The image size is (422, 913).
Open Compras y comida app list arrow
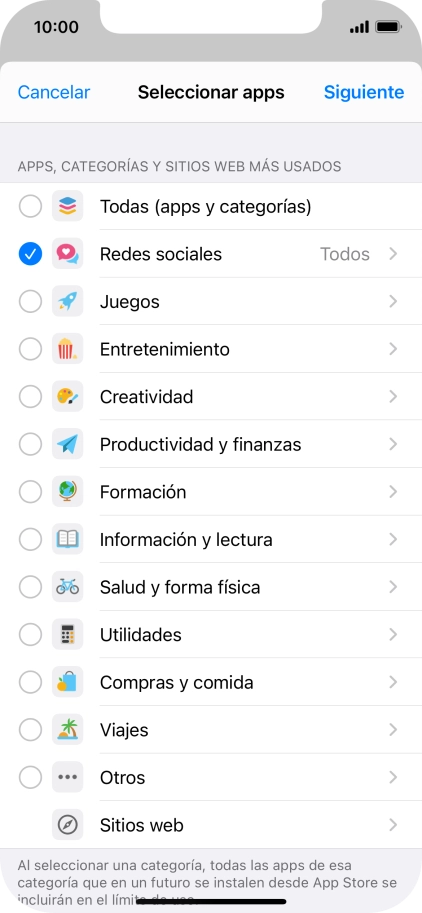(393, 682)
